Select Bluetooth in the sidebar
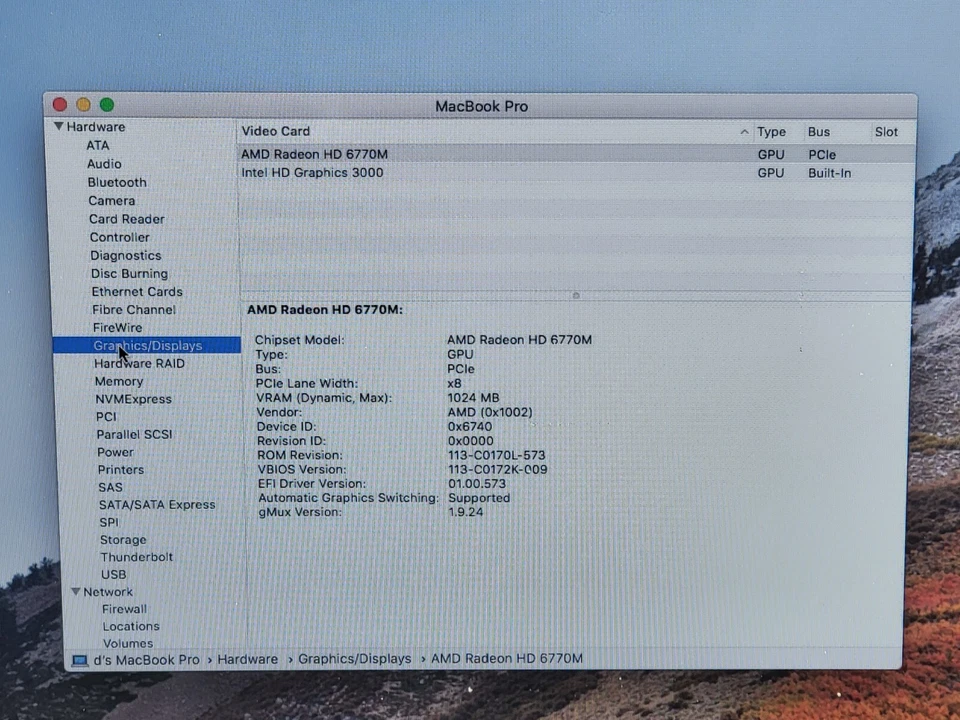This screenshot has width=960, height=720. (x=117, y=182)
